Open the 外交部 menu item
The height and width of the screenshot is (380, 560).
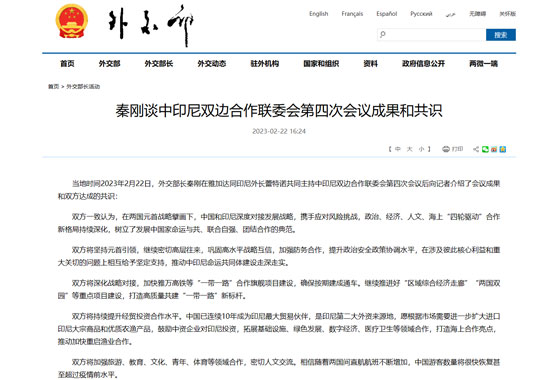point(110,64)
